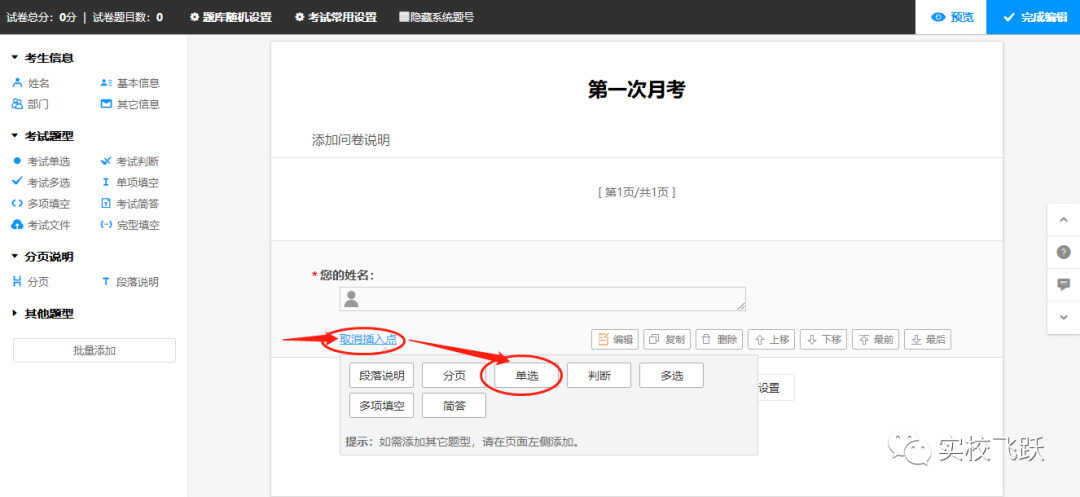Click the 编辑 edit icon on question toolbar

[603, 339]
